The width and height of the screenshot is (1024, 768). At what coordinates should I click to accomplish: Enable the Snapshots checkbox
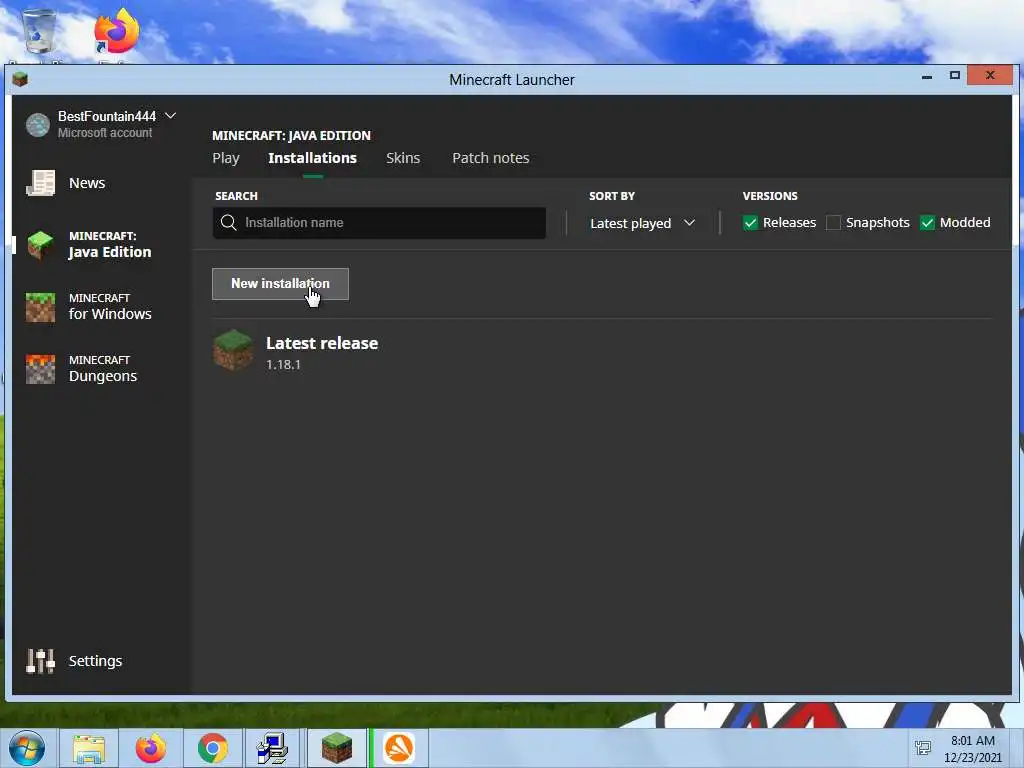coord(833,223)
